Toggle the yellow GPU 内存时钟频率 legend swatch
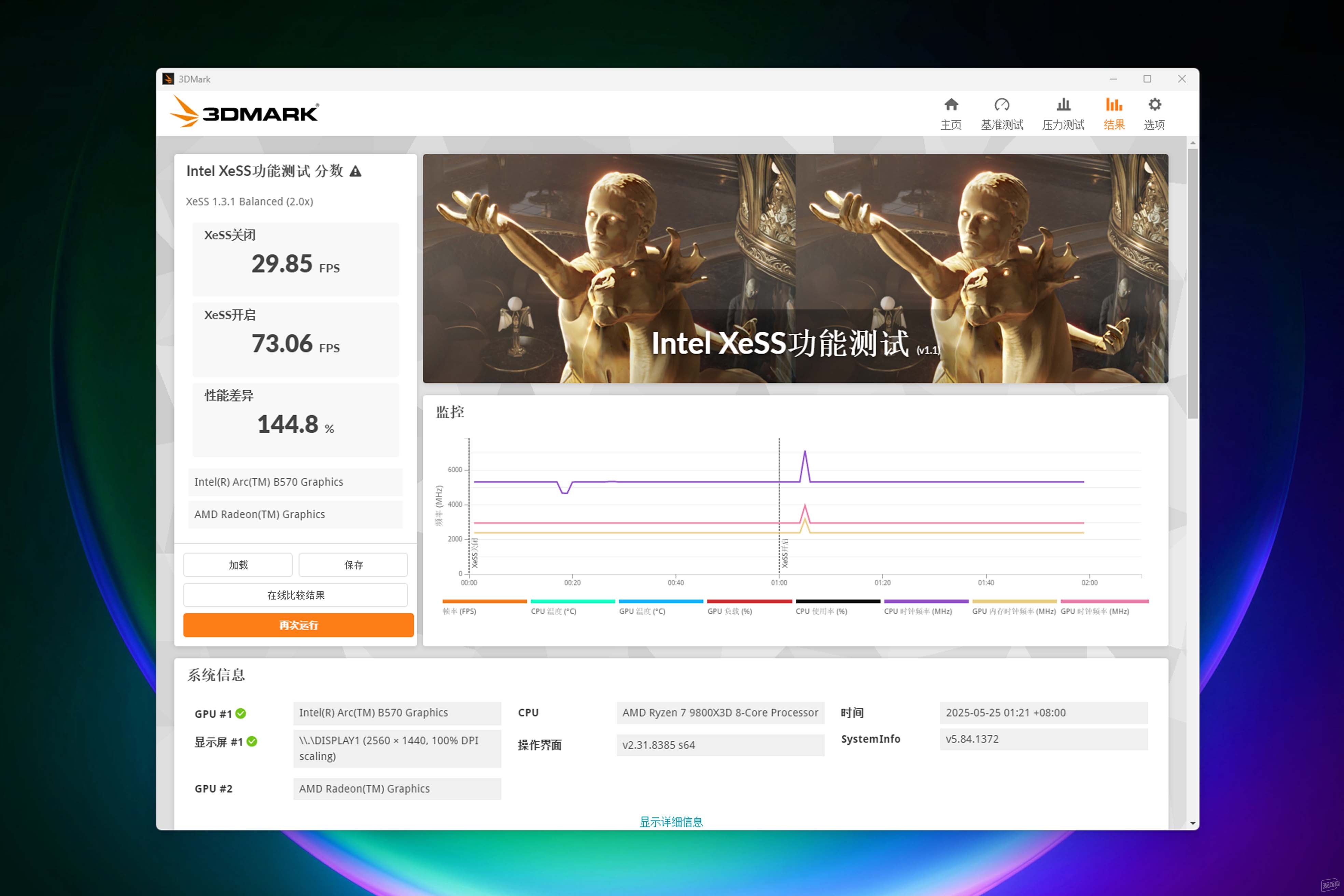This screenshot has height=896, width=1344. tap(1014, 601)
